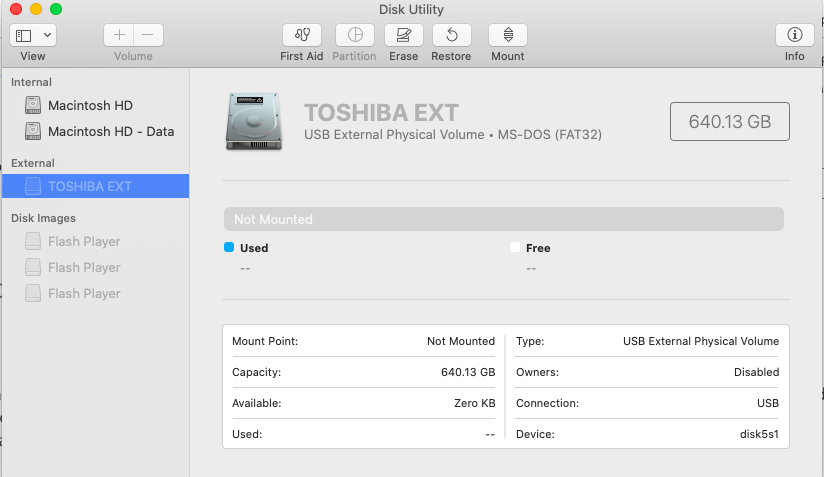Click the TOSHIBA EXT title text
This screenshot has width=824, height=477.
tap(382, 112)
